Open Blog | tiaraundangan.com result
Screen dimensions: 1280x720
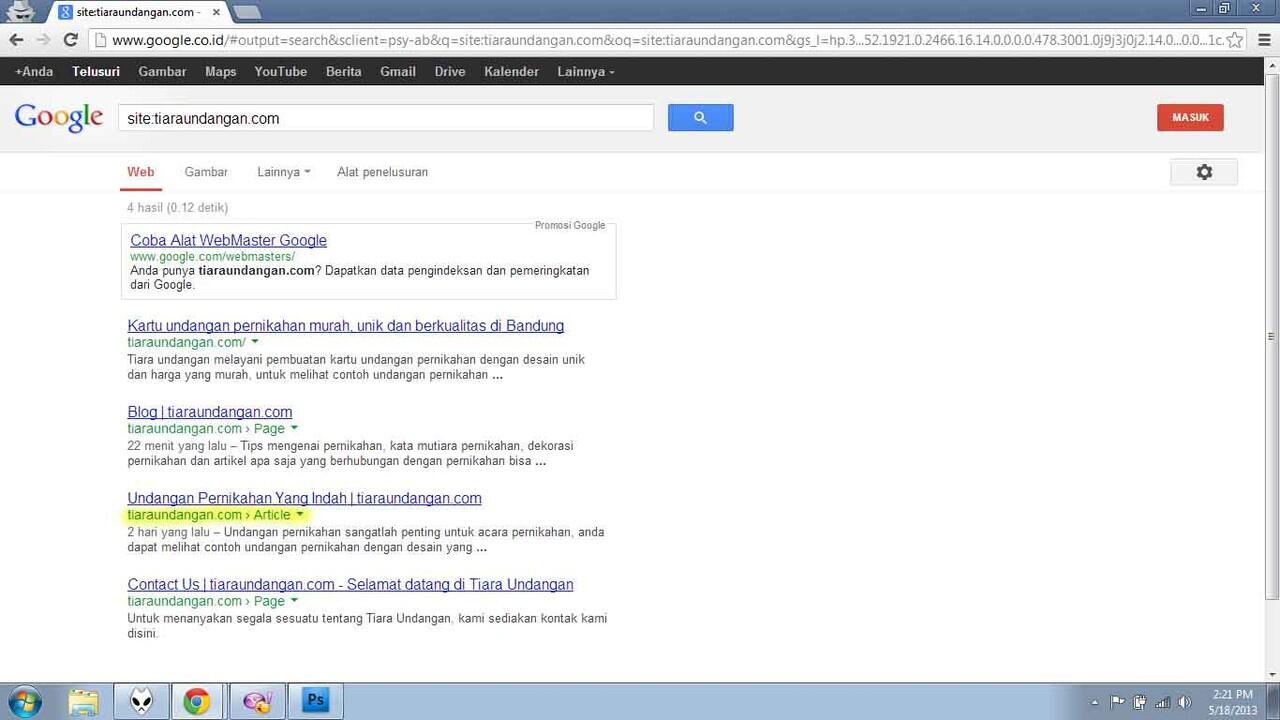click(210, 412)
